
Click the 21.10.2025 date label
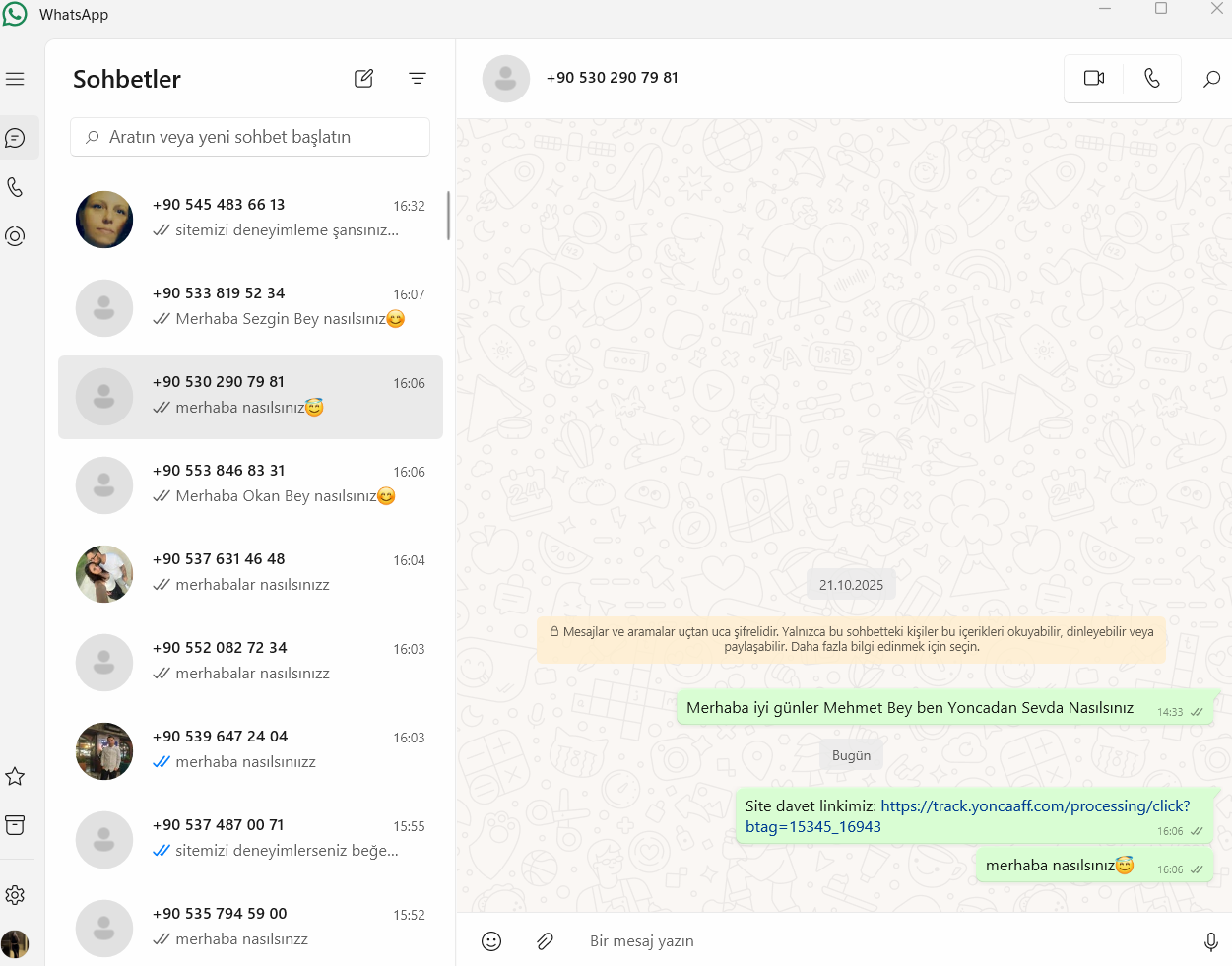click(852, 585)
